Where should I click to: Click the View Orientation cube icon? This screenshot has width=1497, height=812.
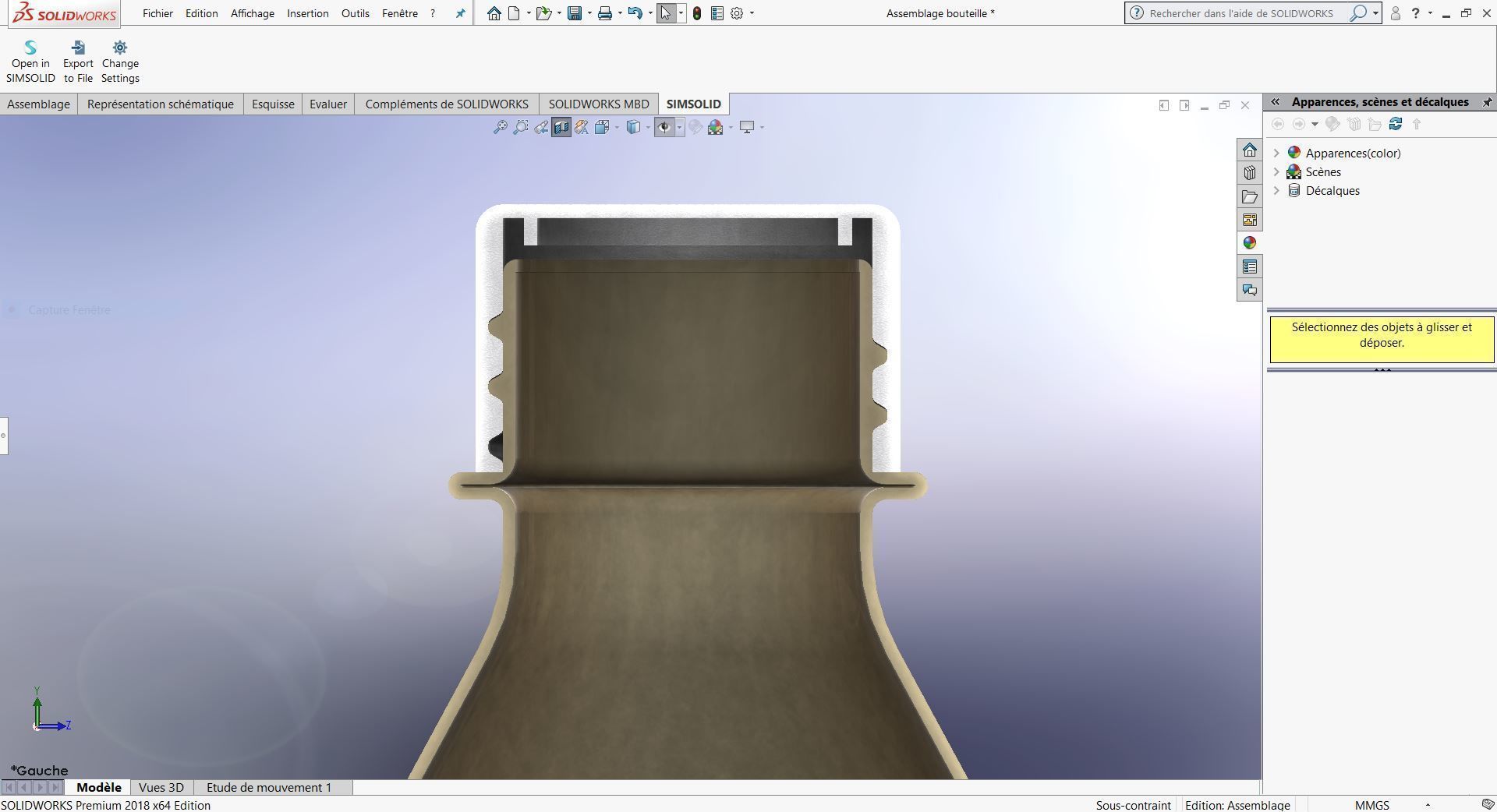click(x=602, y=127)
